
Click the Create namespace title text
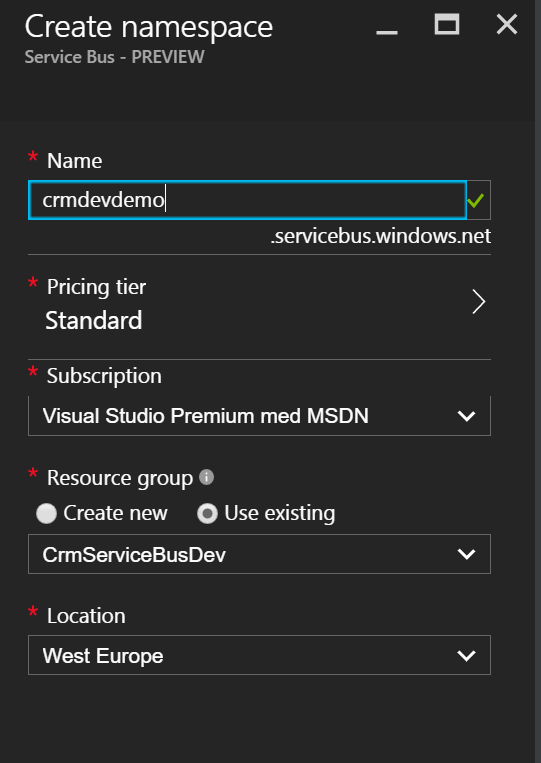(149, 27)
